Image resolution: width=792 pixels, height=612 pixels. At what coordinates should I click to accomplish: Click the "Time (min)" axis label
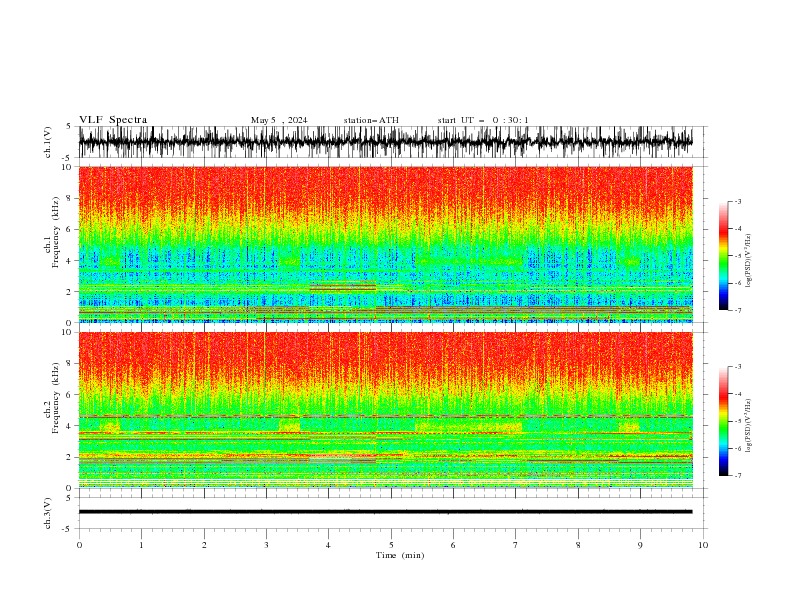400,555
